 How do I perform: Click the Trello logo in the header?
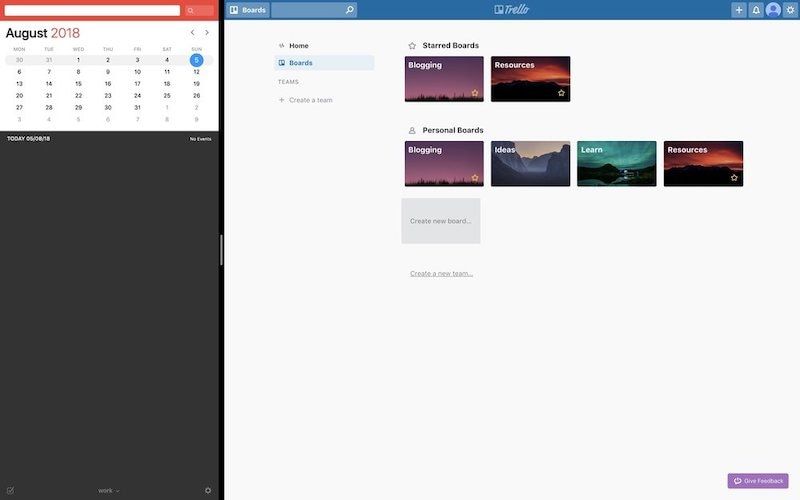[x=511, y=10]
